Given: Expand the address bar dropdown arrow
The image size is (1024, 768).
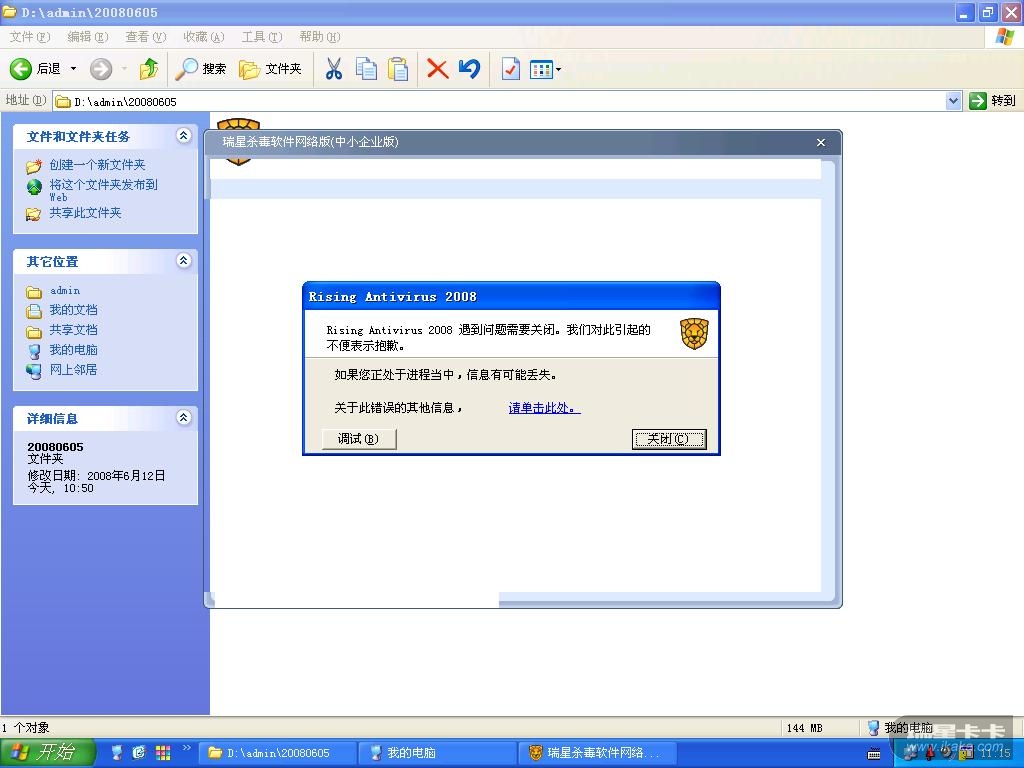Looking at the screenshot, I should [x=953, y=101].
